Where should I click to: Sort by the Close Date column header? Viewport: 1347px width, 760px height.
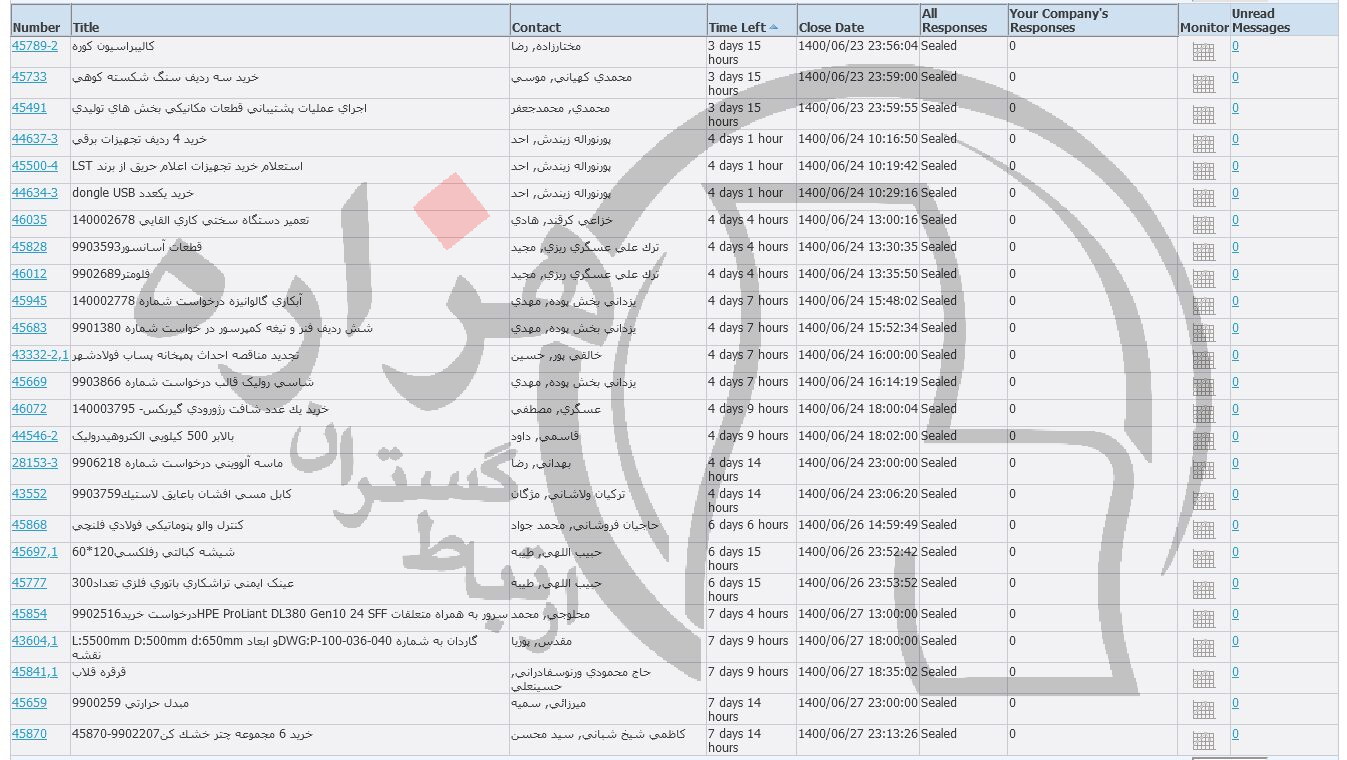coord(831,27)
